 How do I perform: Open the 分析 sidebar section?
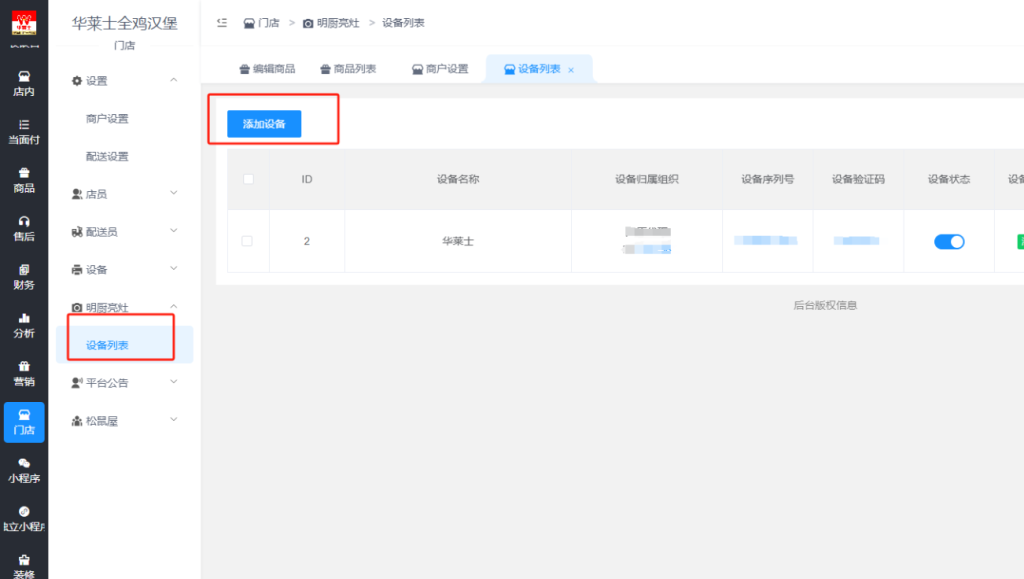point(24,326)
